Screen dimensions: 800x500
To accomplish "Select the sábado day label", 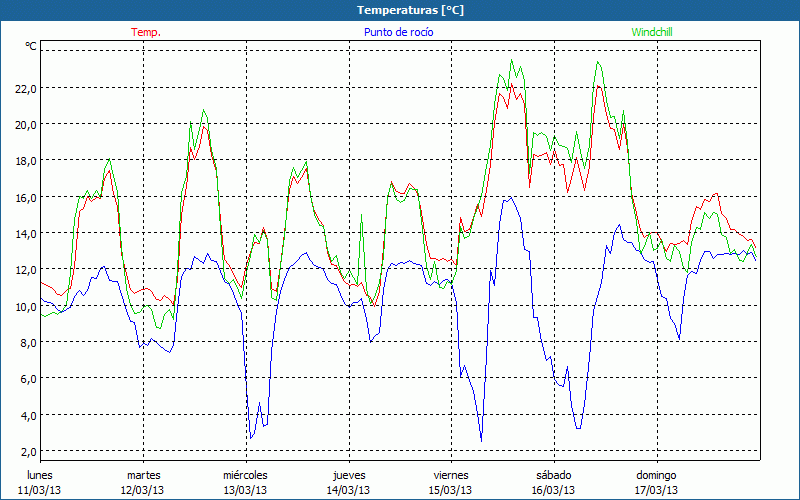I will (553, 475).
